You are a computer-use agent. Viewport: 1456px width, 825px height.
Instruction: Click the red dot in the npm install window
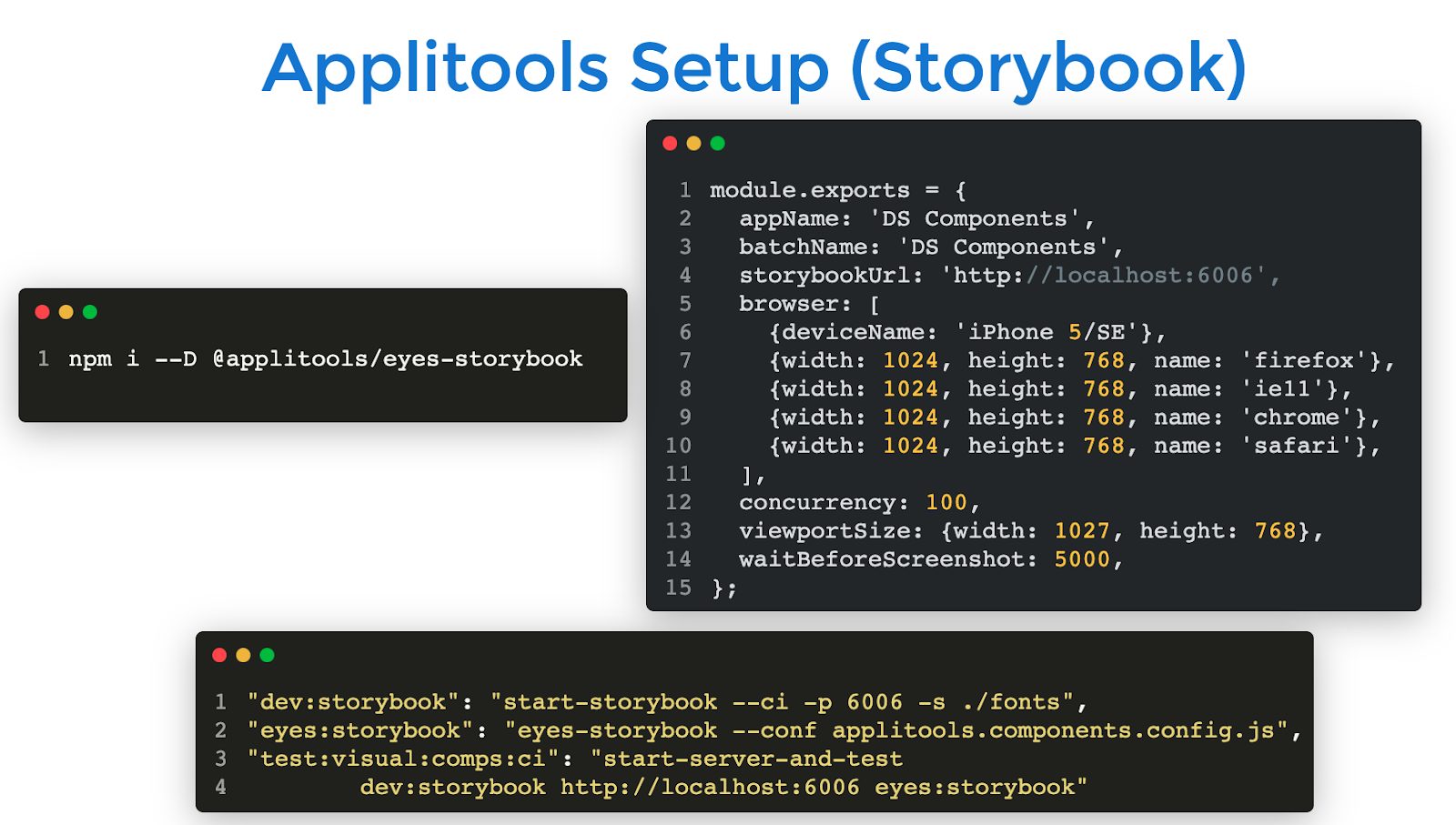[42, 312]
